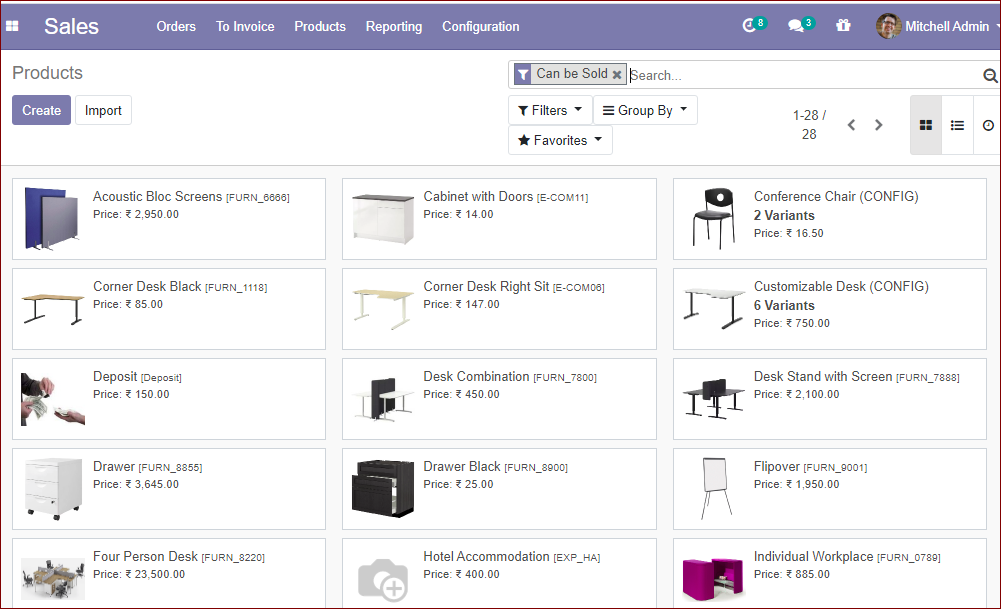1001x609 pixels.
Task: Click the Import button
Action: coord(103,110)
